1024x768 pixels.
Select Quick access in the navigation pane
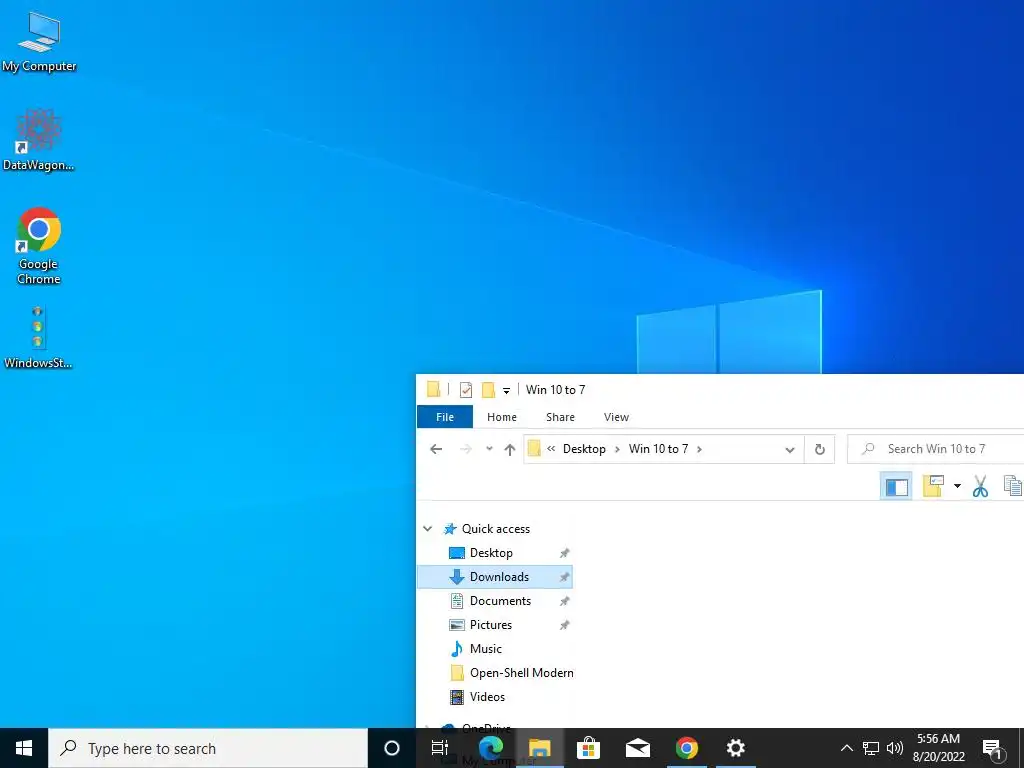[x=496, y=529]
